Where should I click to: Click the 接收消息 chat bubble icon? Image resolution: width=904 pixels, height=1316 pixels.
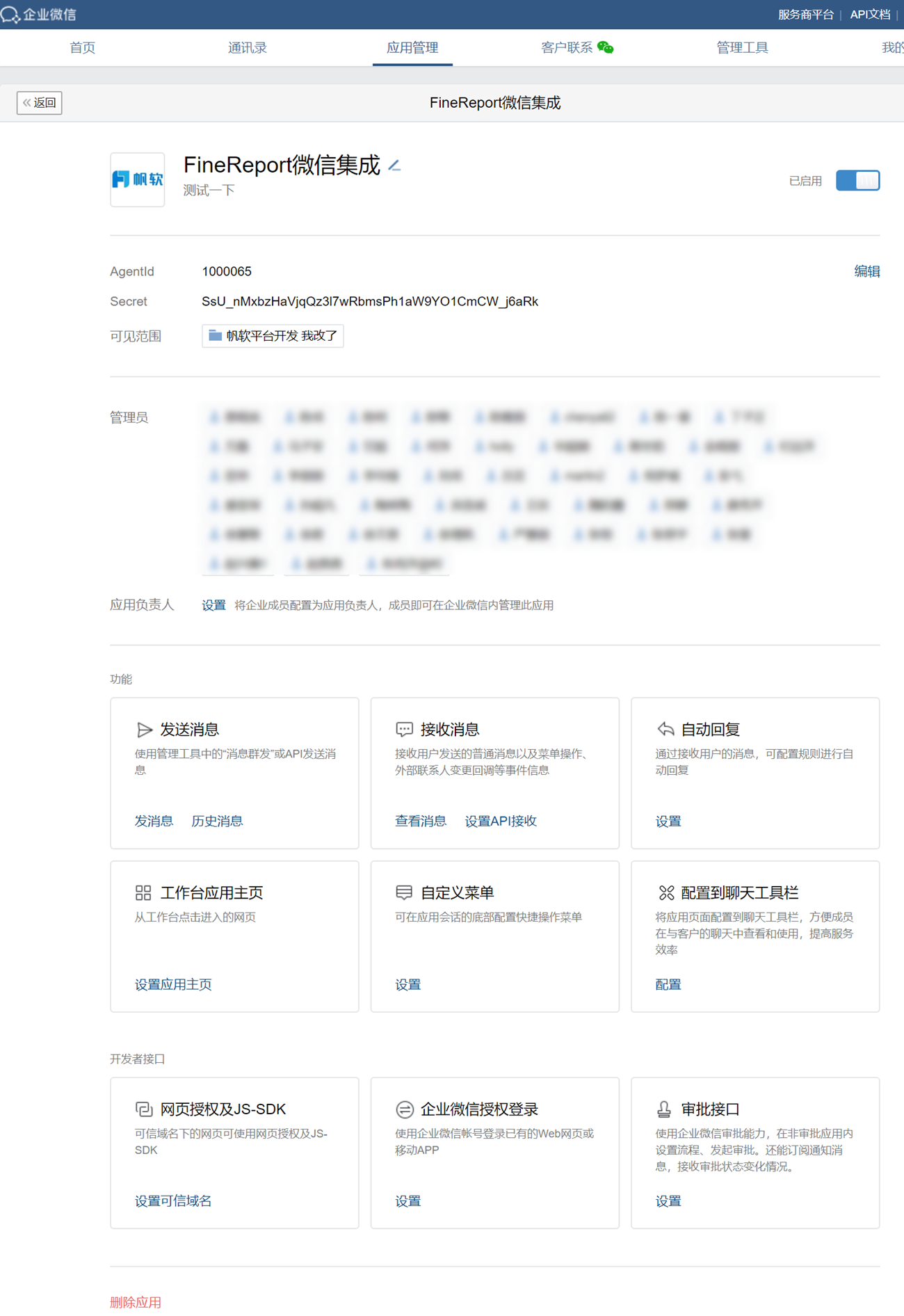[x=404, y=730]
